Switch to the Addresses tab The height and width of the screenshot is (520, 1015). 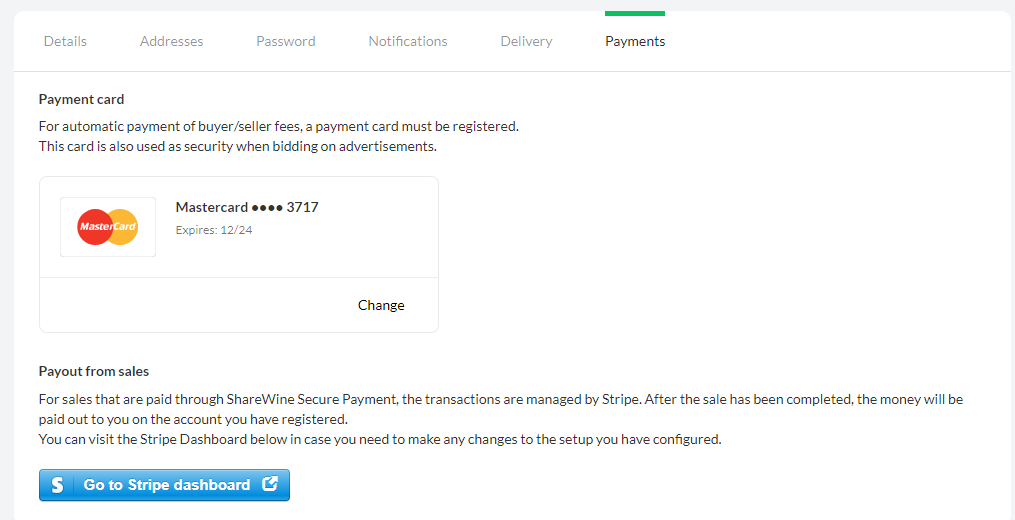click(x=172, y=41)
